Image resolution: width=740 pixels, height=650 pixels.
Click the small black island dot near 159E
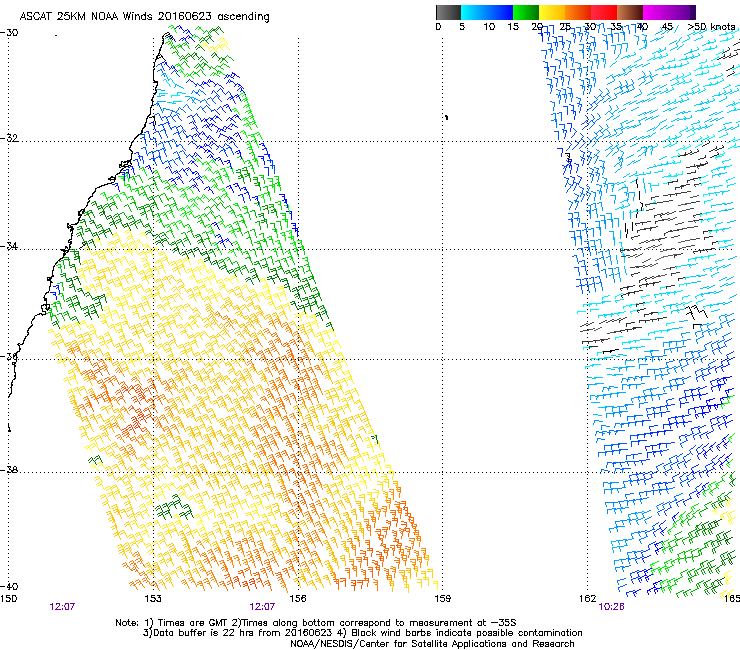446,117
